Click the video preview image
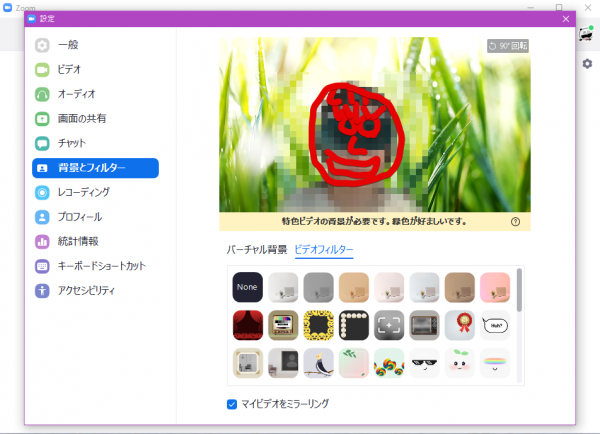 pos(375,125)
